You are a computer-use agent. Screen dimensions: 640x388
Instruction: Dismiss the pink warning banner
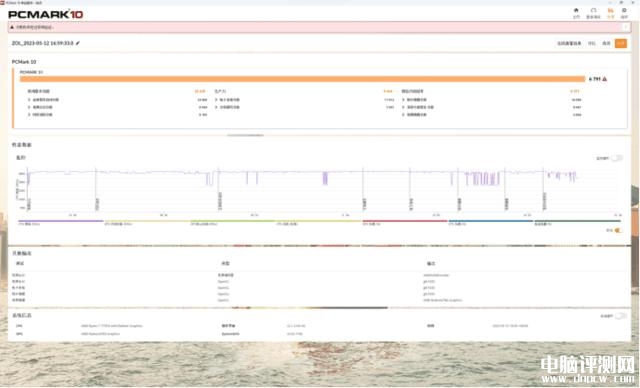[625, 27]
